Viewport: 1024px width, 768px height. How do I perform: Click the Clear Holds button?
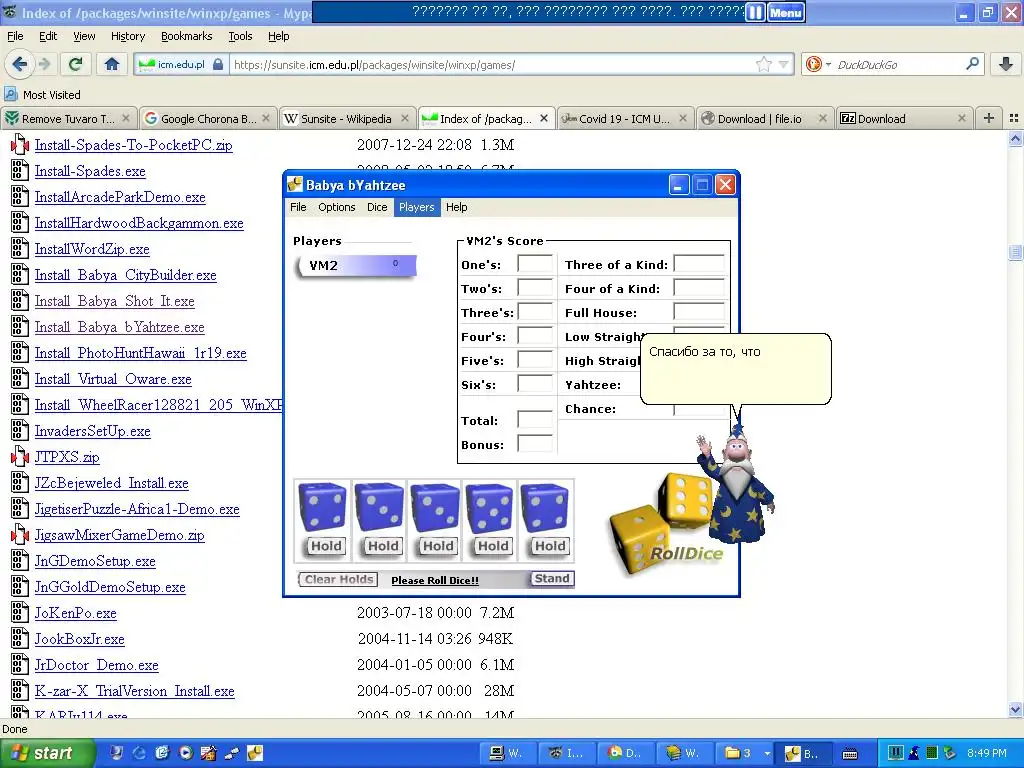tap(338, 579)
